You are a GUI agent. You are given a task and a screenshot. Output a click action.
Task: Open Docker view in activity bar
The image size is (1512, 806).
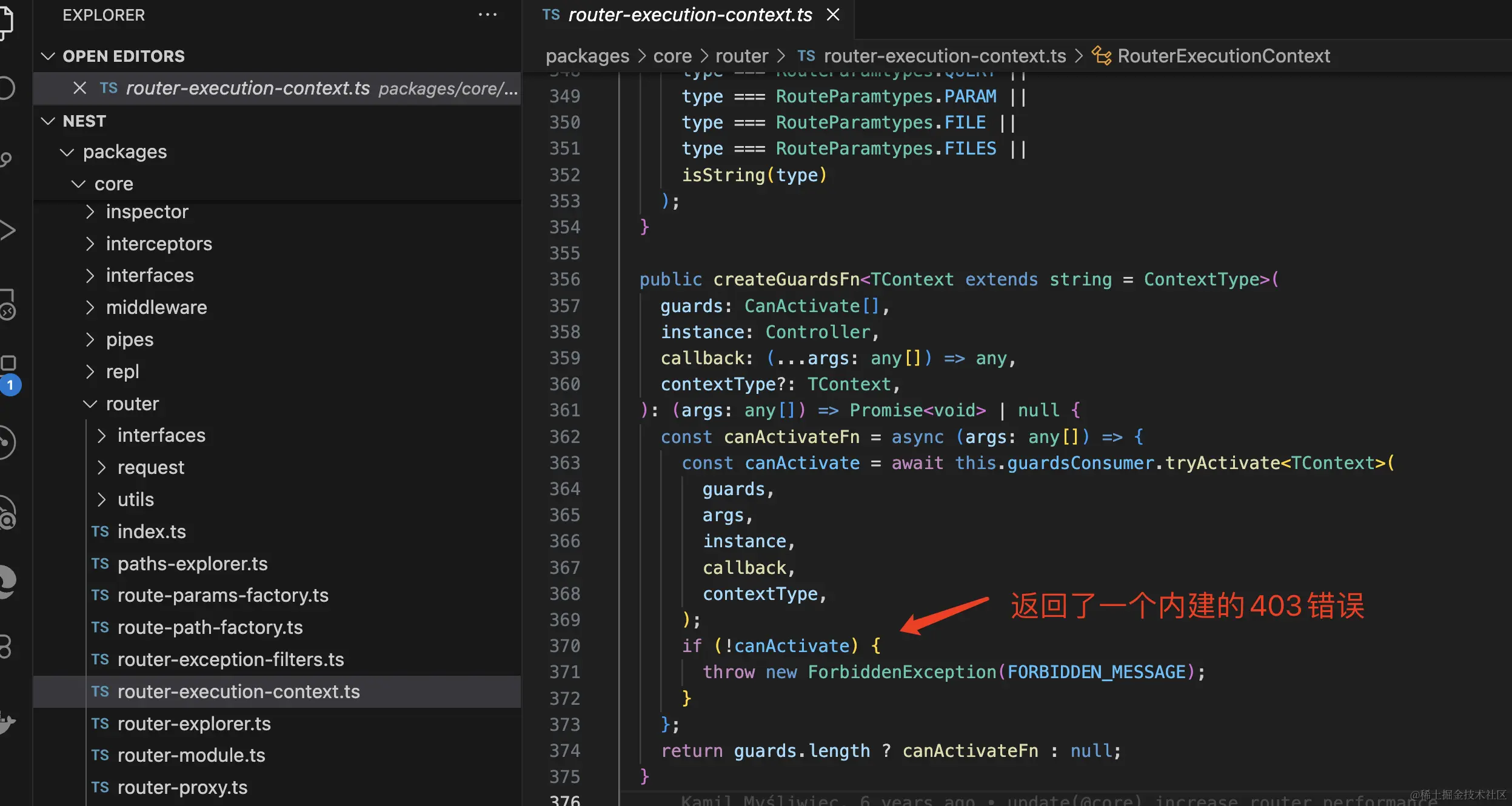(x=7, y=722)
